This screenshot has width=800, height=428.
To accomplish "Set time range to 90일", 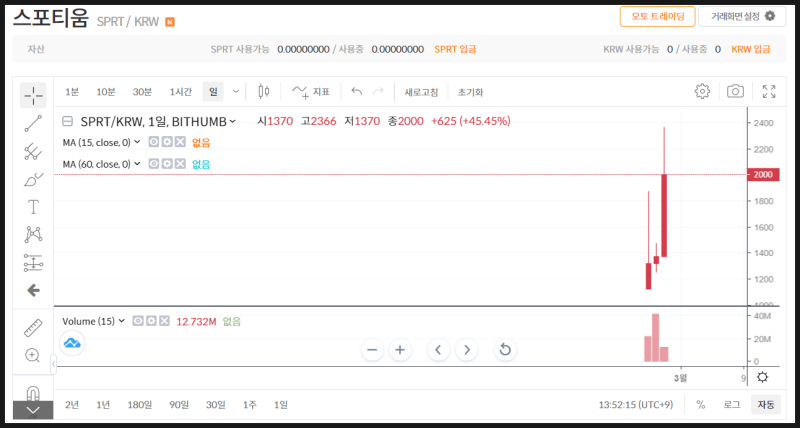I will coord(179,405).
